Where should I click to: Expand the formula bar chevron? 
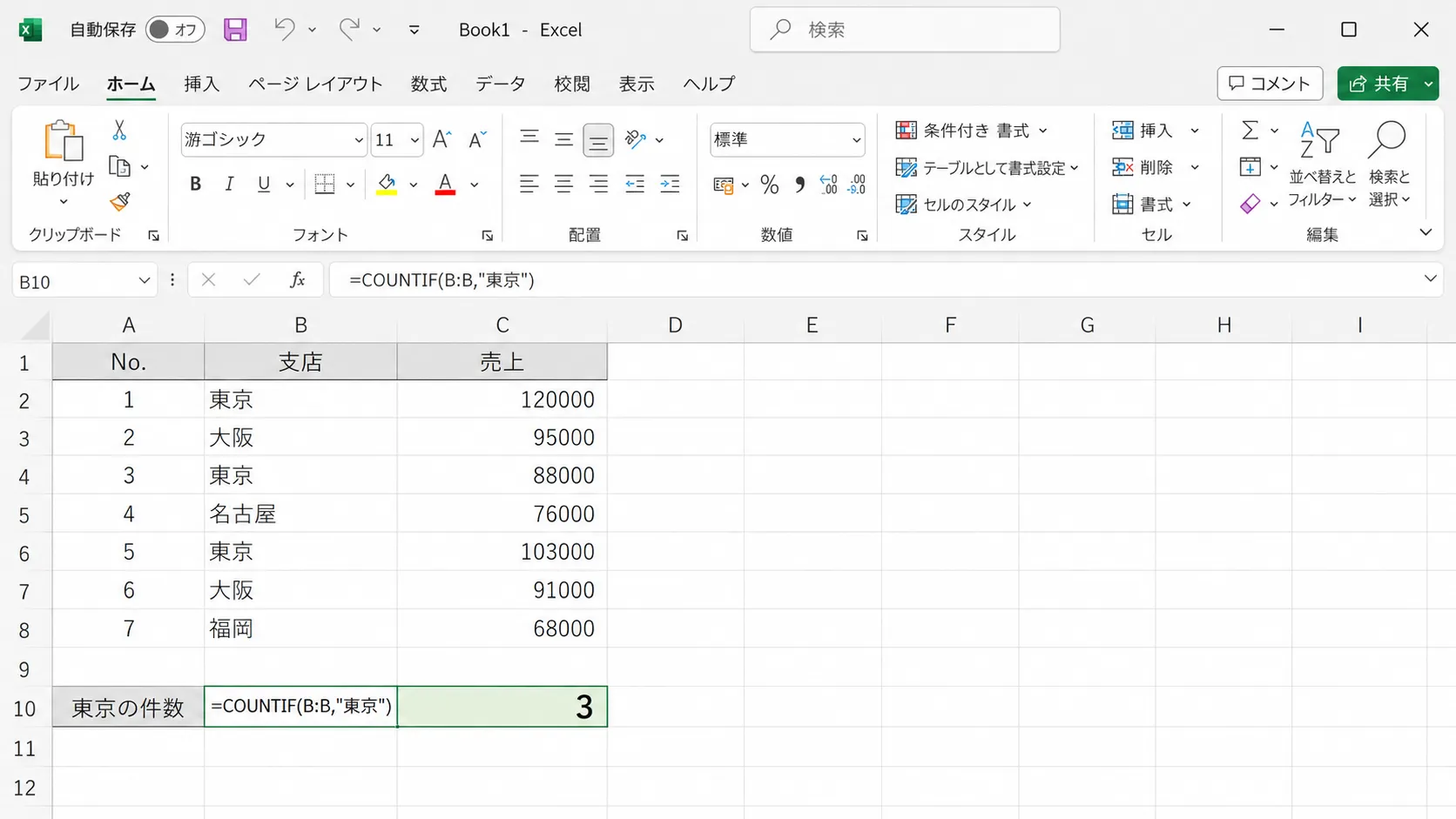click(x=1430, y=279)
